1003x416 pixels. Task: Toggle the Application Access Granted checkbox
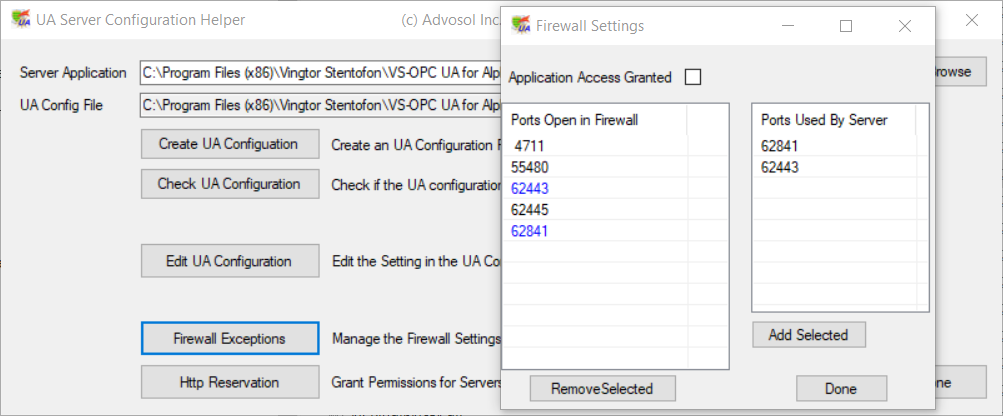pyautogui.click(x=693, y=77)
